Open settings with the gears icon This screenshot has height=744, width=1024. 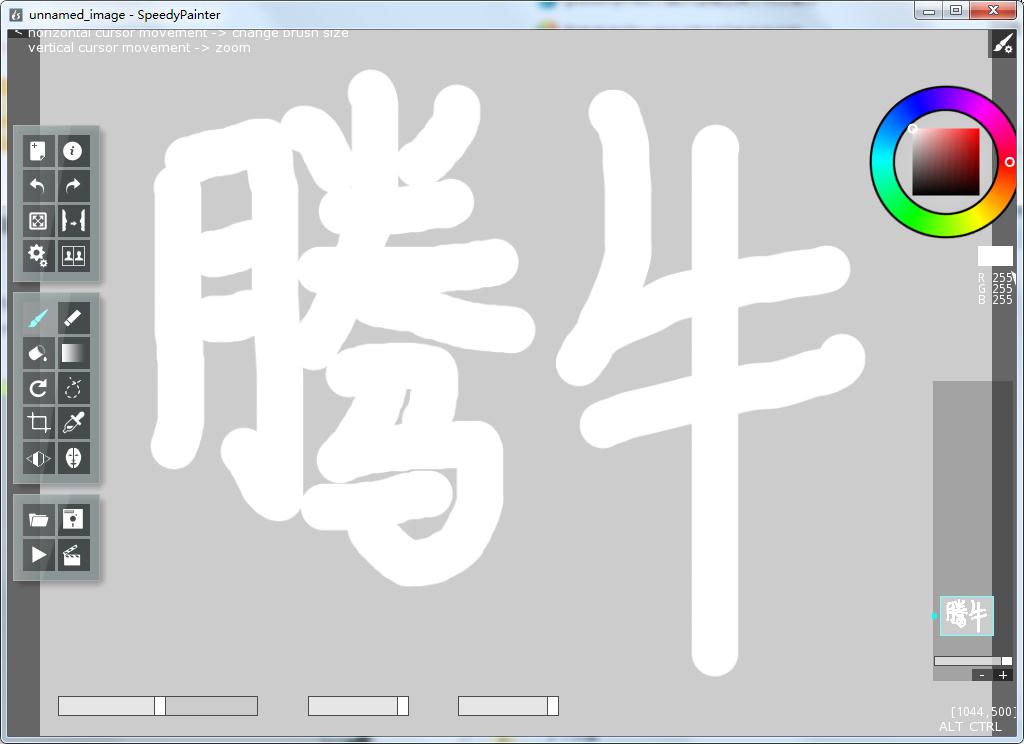click(38, 255)
